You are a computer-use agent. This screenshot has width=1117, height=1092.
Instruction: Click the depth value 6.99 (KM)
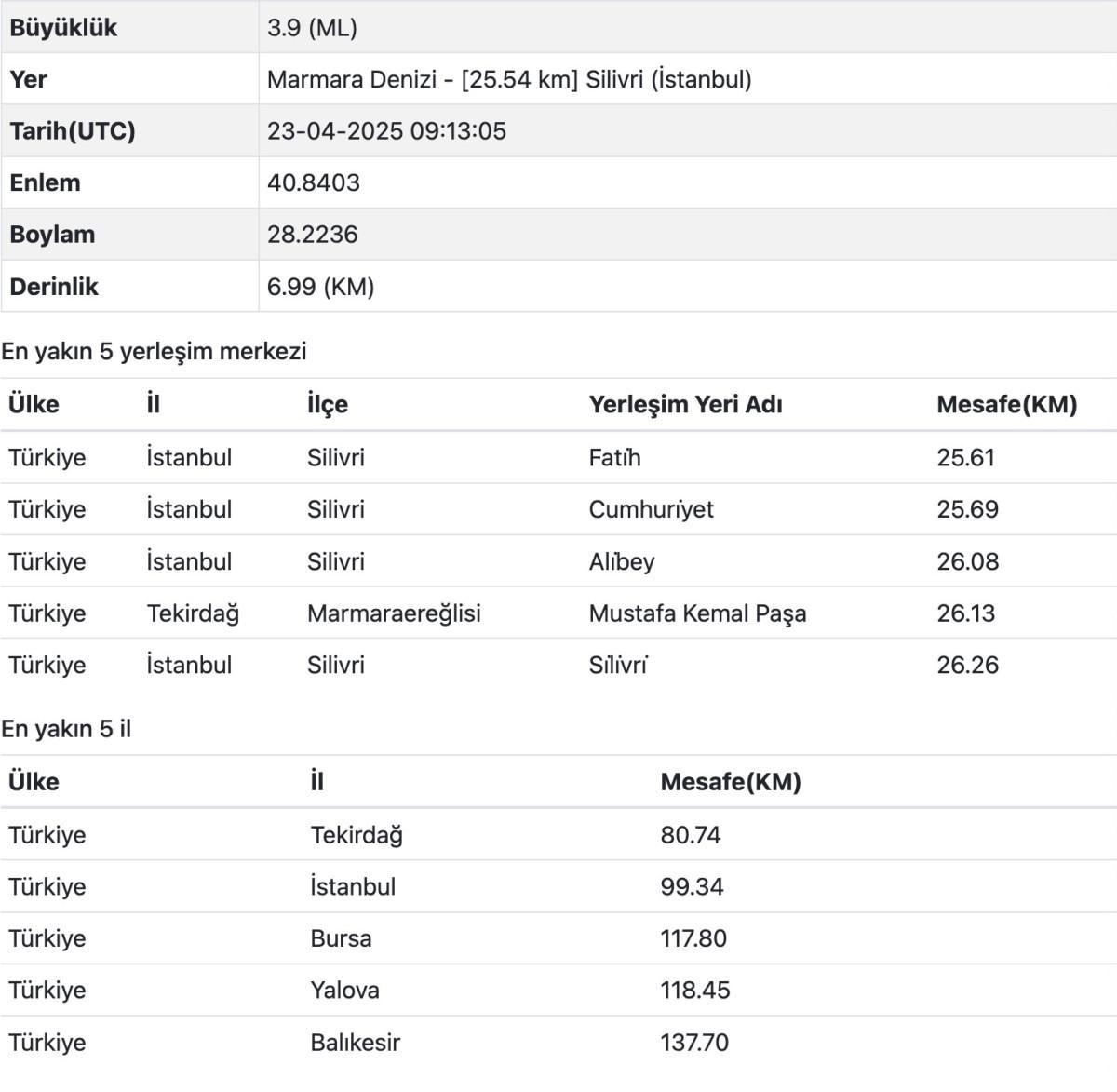[320, 287]
